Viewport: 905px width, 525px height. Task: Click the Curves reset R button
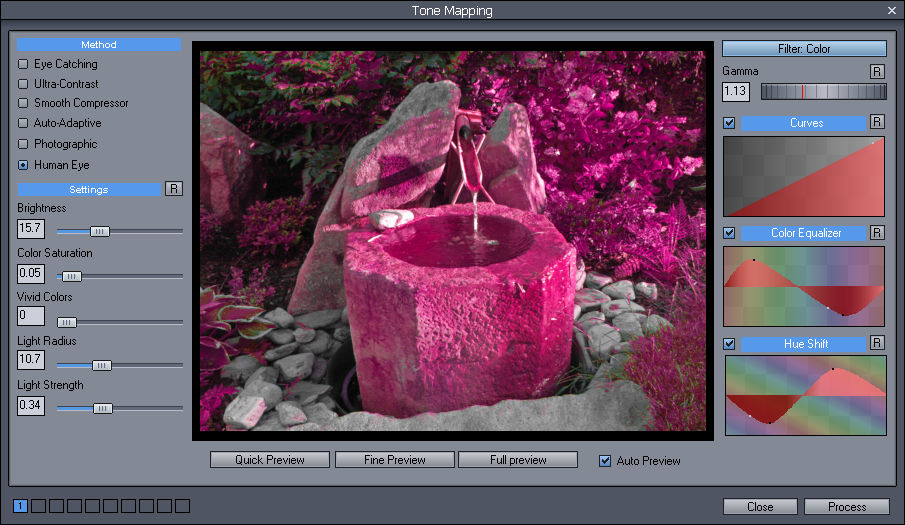click(877, 122)
